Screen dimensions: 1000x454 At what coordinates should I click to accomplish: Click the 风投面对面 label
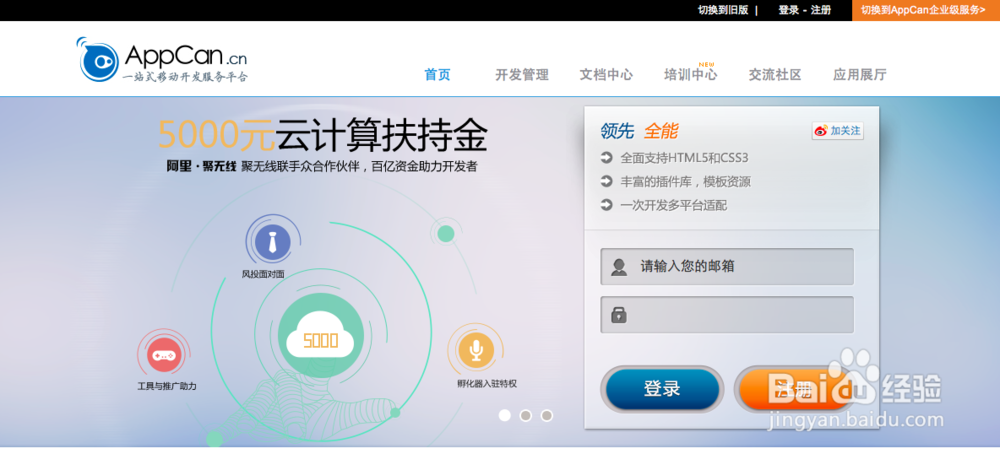coord(263,275)
